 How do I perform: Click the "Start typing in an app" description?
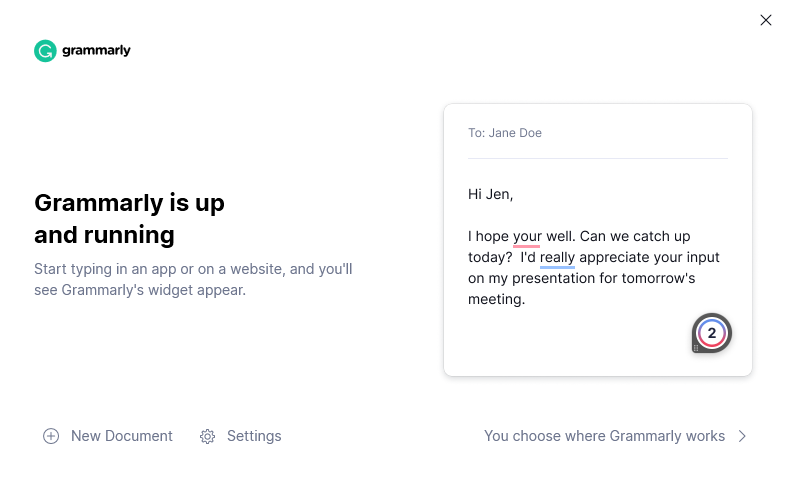point(193,280)
